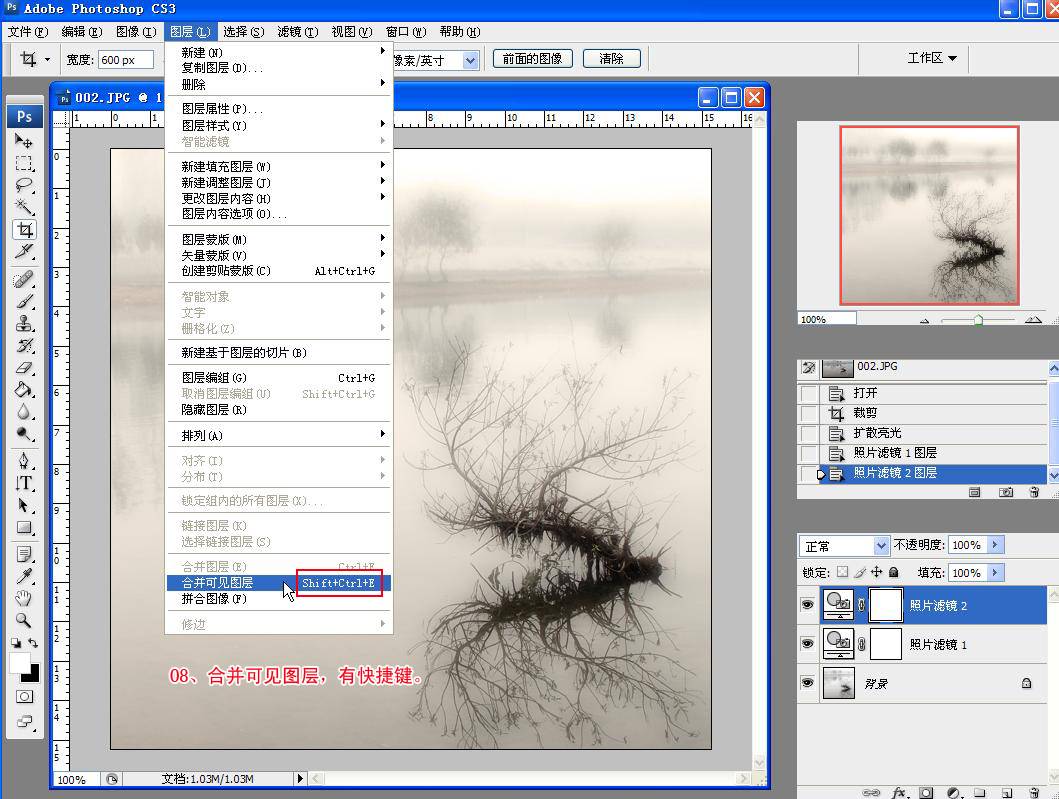Open the 滤镜 menu
Viewport: 1059px width, 799px height.
(297, 32)
